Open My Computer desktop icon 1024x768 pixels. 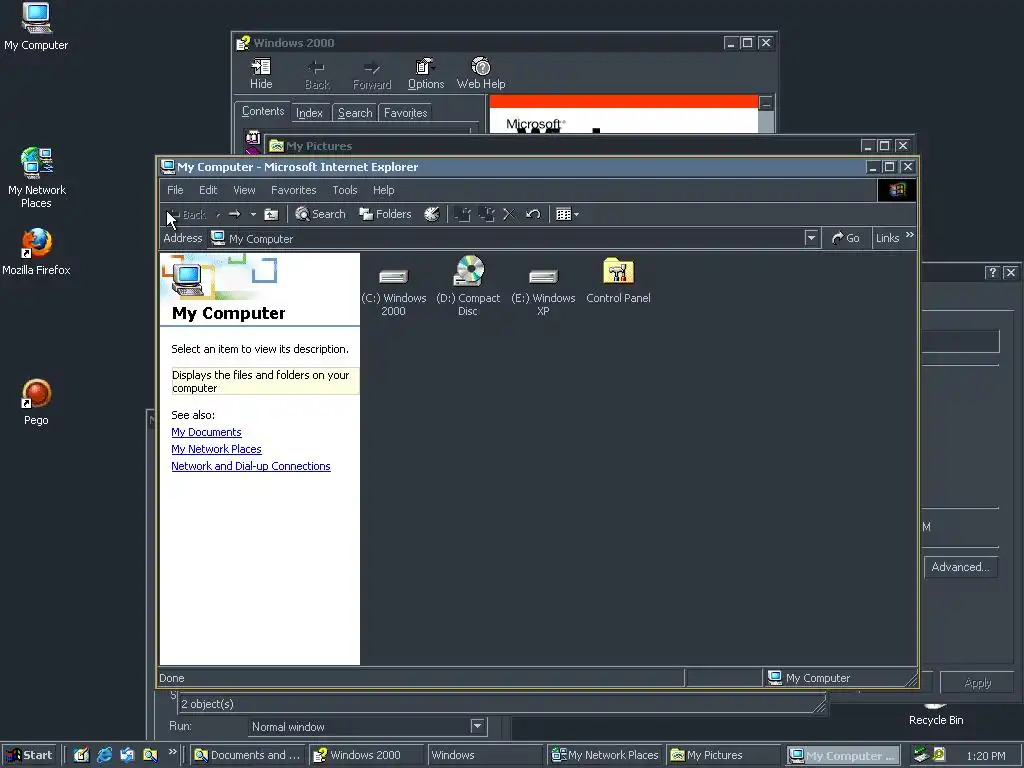tap(36, 26)
